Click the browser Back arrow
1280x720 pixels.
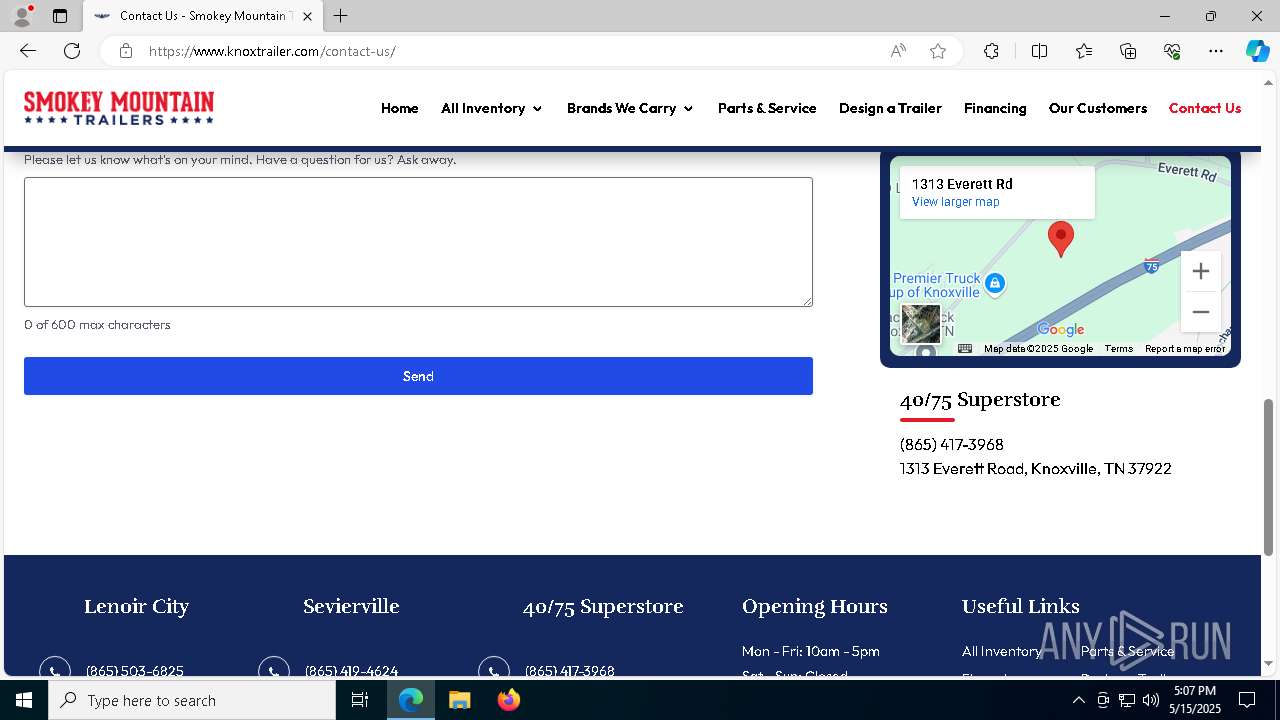click(x=28, y=51)
